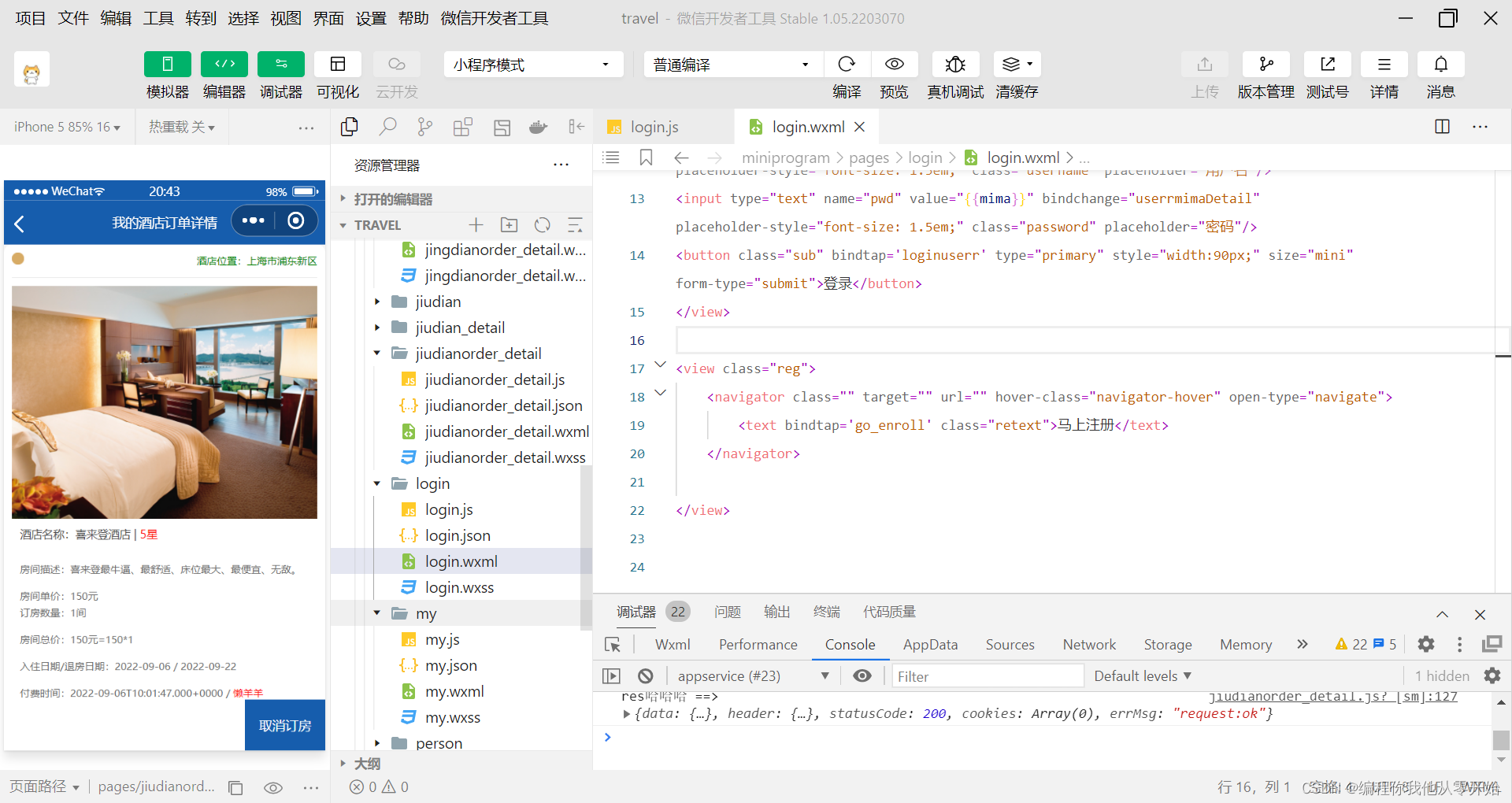Click the hotel room photo

pyautogui.click(x=165, y=402)
